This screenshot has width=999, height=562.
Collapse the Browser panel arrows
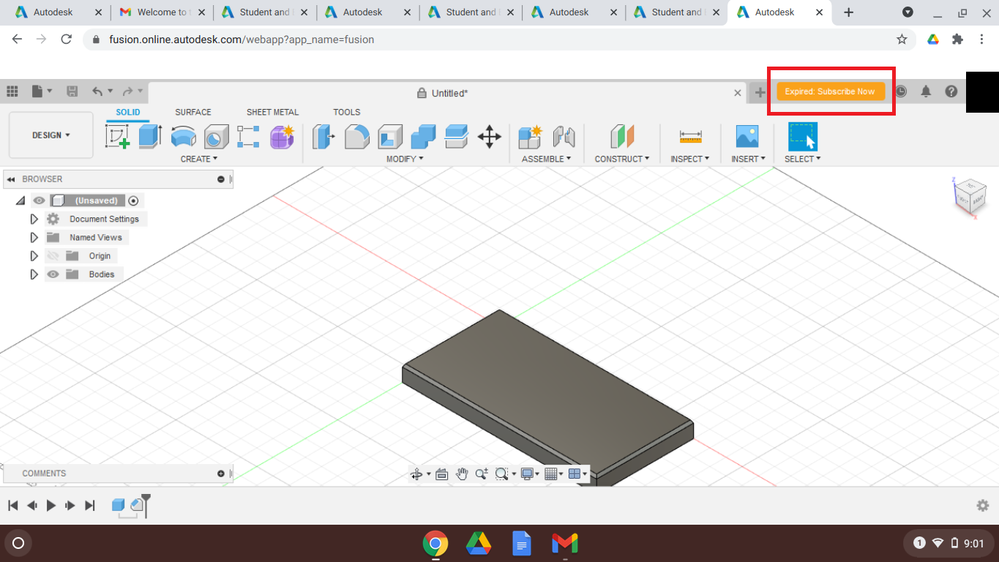[x=11, y=179]
